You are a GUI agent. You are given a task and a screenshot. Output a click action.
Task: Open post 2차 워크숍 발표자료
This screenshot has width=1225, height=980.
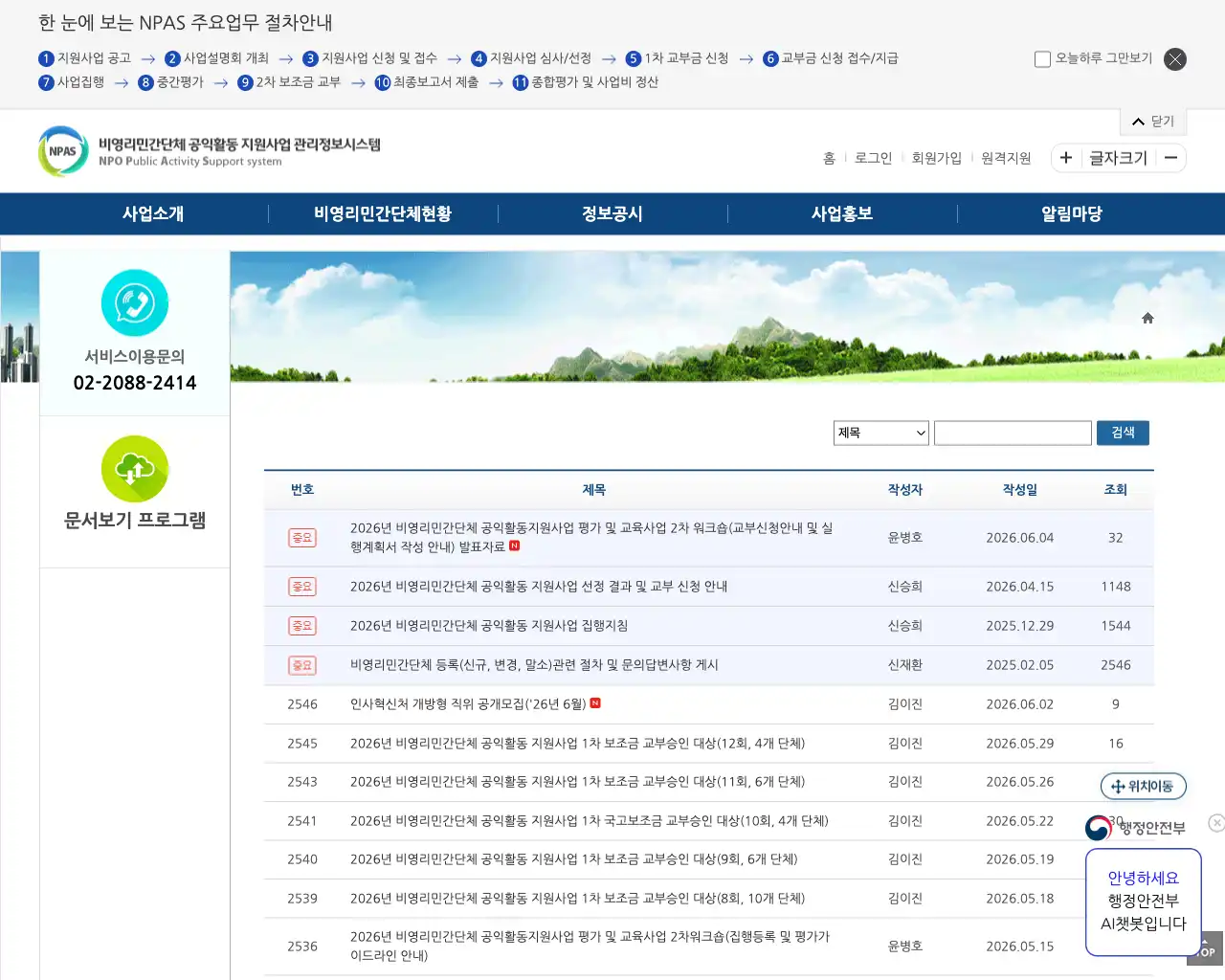point(591,538)
